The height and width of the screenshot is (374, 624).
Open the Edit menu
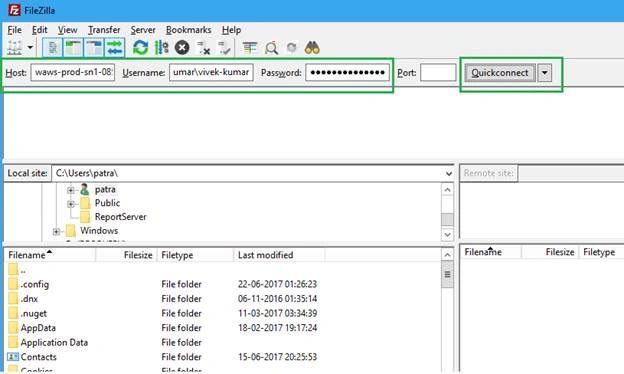[39, 30]
